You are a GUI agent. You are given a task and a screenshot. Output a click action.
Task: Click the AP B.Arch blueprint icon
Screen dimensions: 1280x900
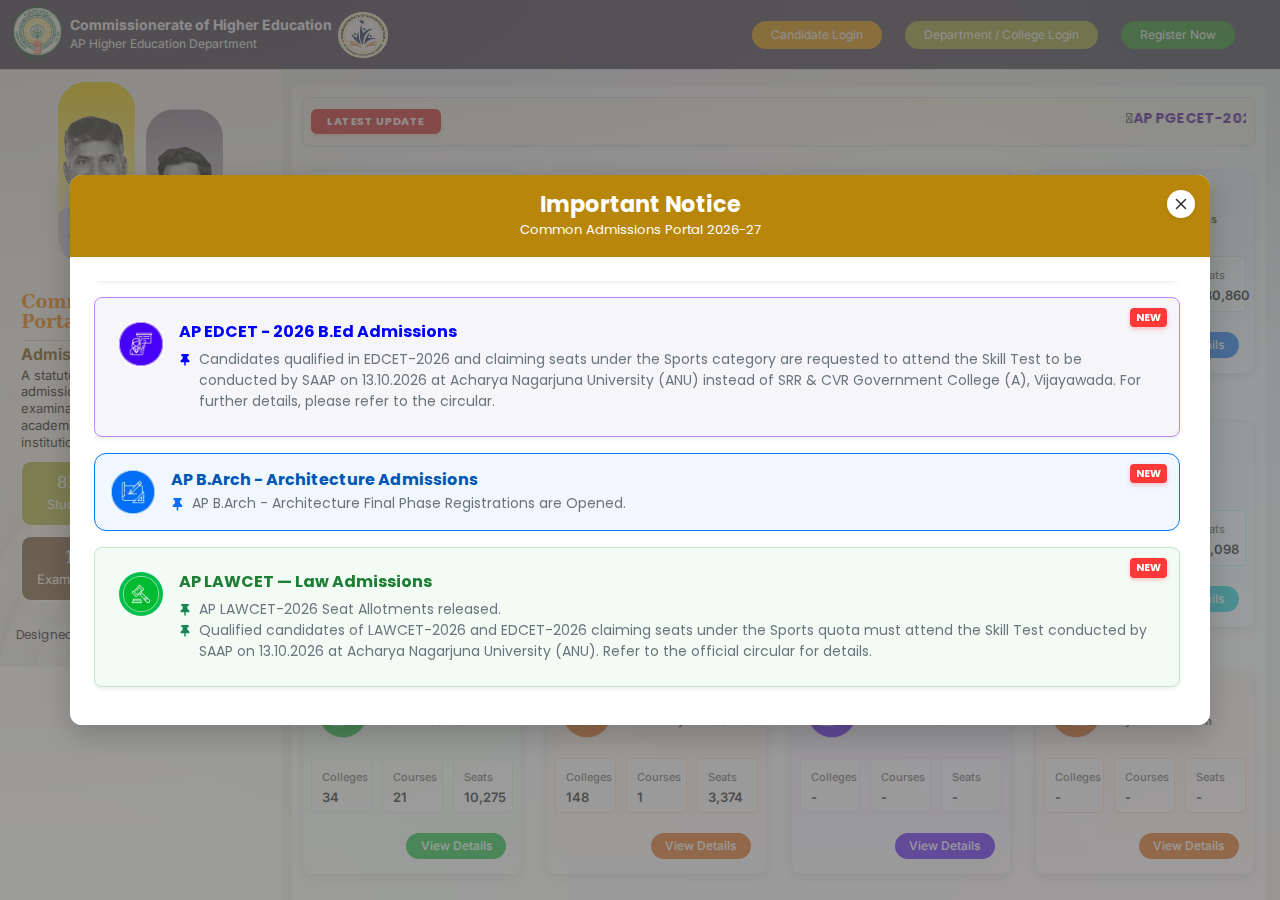pos(133,492)
